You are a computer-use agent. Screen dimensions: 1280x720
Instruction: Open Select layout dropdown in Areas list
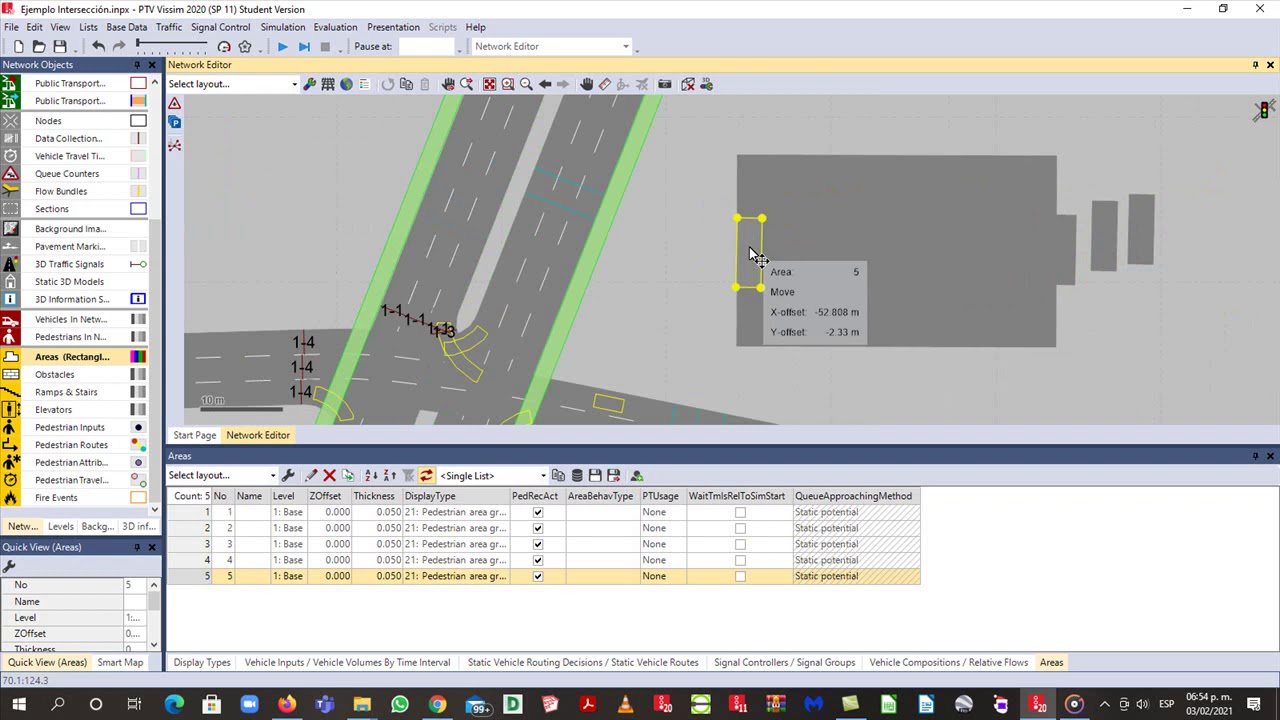point(273,476)
